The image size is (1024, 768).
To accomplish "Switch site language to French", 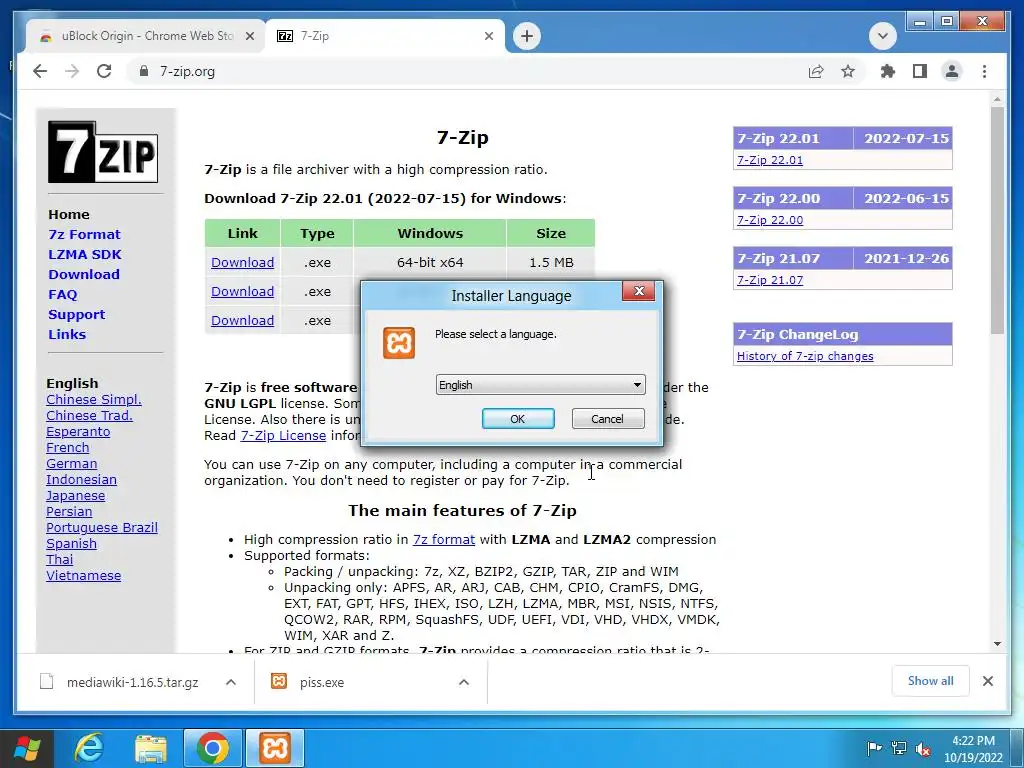I will tap(67, 447).
